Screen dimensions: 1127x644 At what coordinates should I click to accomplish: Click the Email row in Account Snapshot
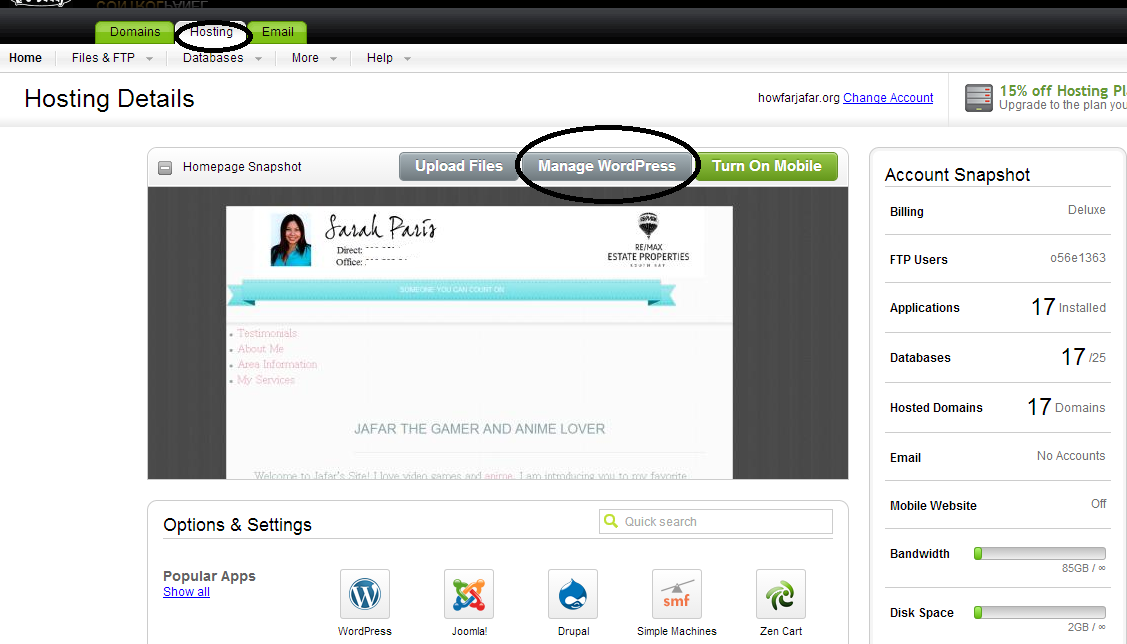(x=998, y=457)
